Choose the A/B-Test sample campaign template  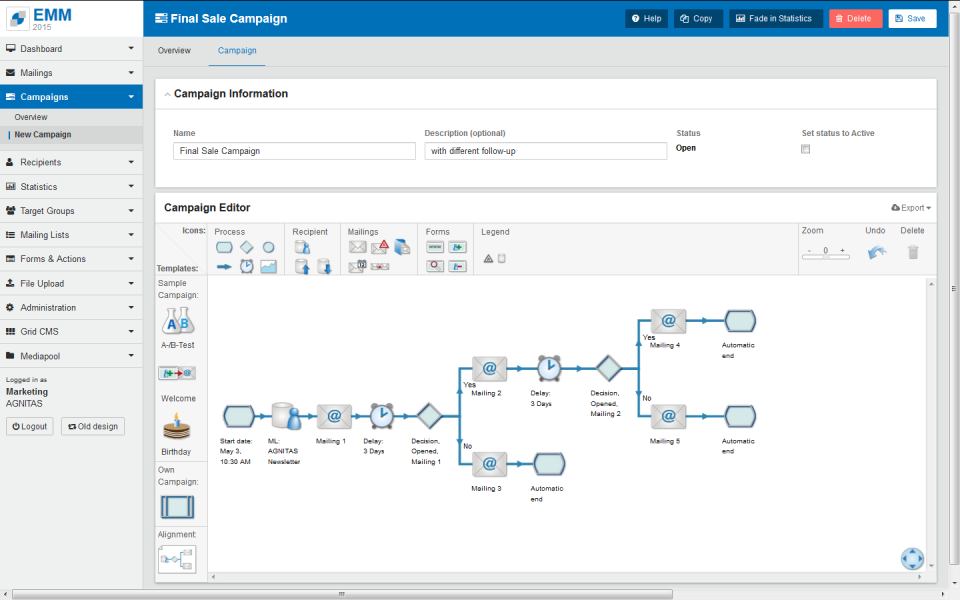[x=178, y=321]
